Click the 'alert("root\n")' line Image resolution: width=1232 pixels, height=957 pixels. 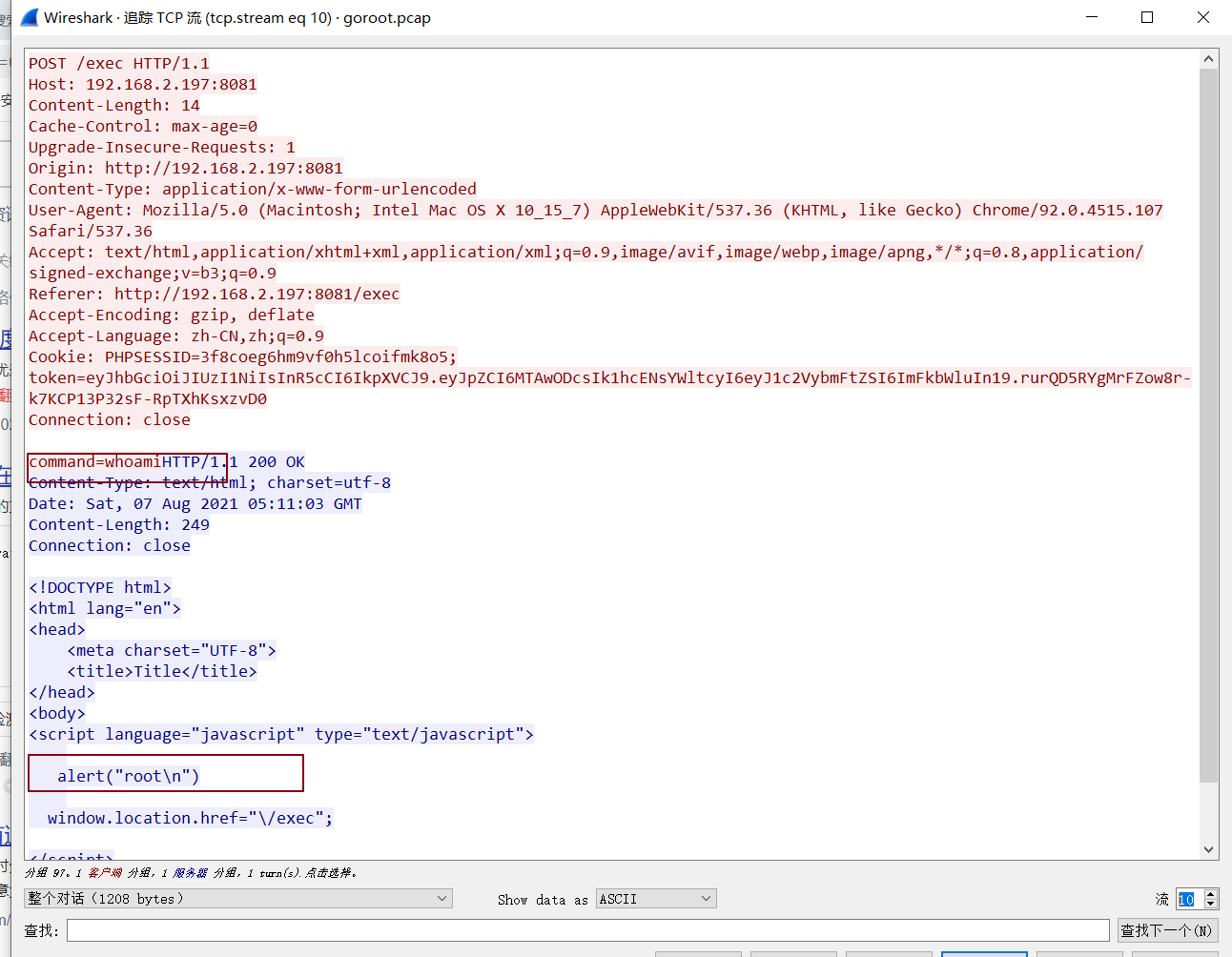(129, 777)
